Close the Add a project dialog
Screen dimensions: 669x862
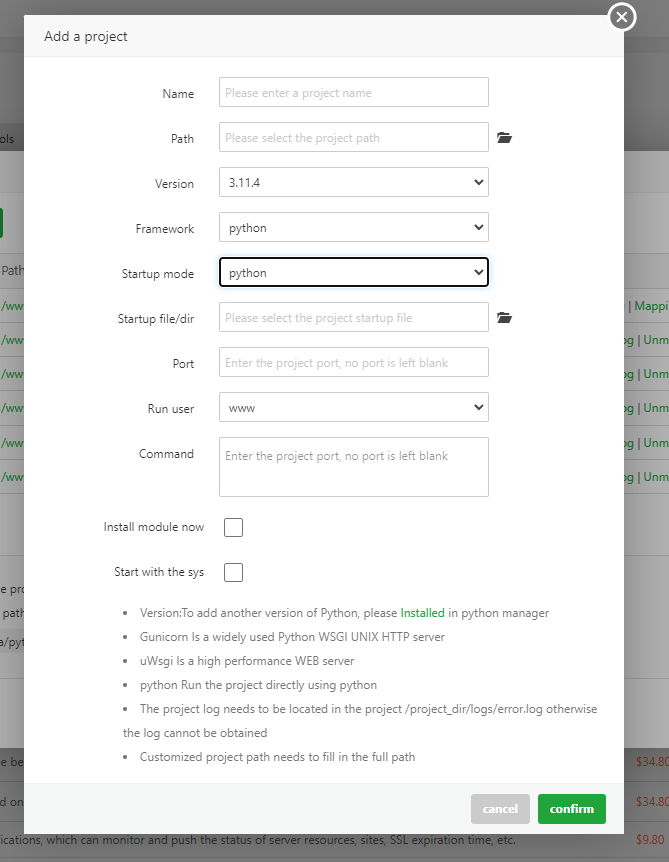pyautogui.click(x=622, y=17)
